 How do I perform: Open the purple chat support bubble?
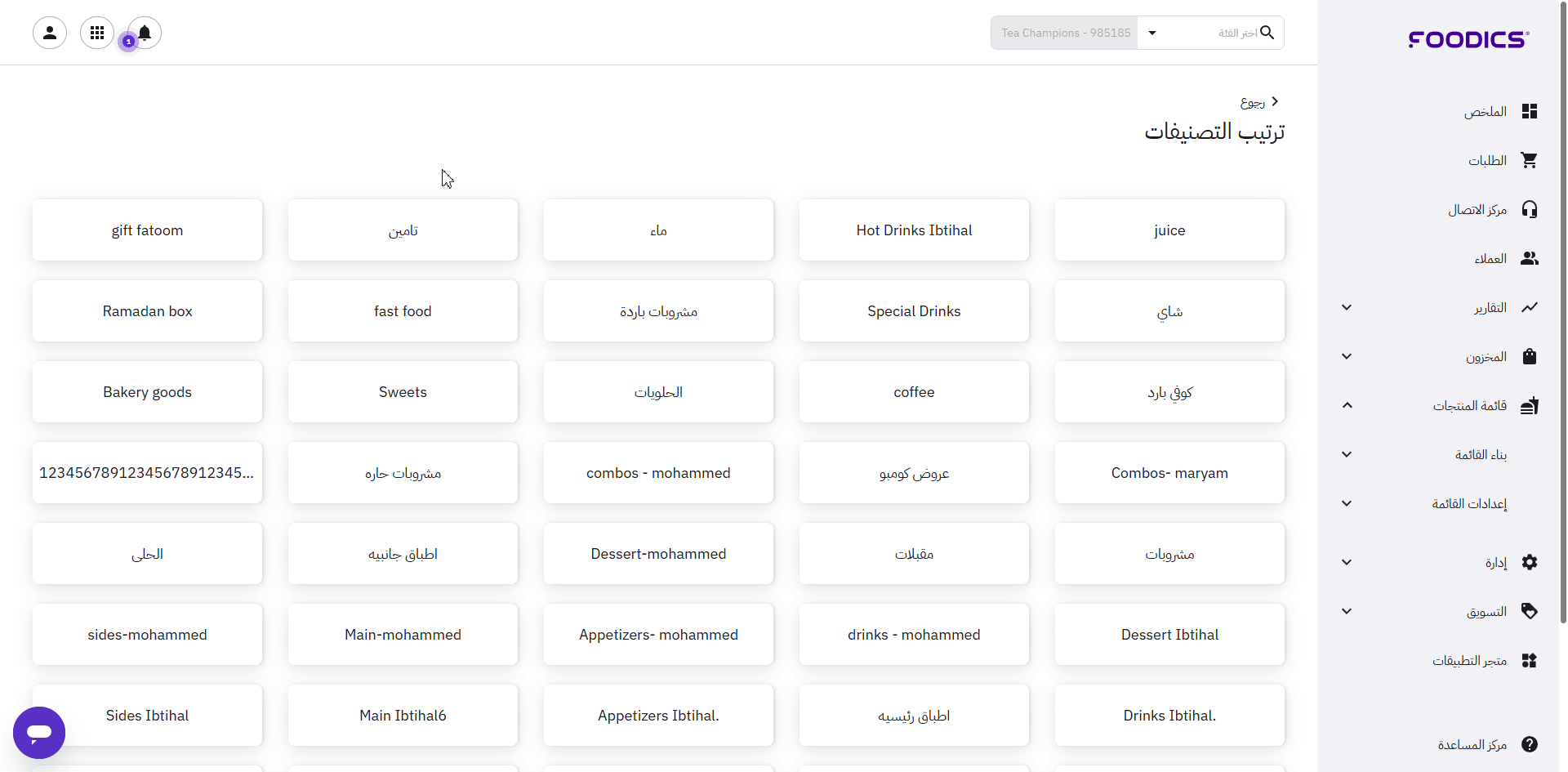(39, 732)
